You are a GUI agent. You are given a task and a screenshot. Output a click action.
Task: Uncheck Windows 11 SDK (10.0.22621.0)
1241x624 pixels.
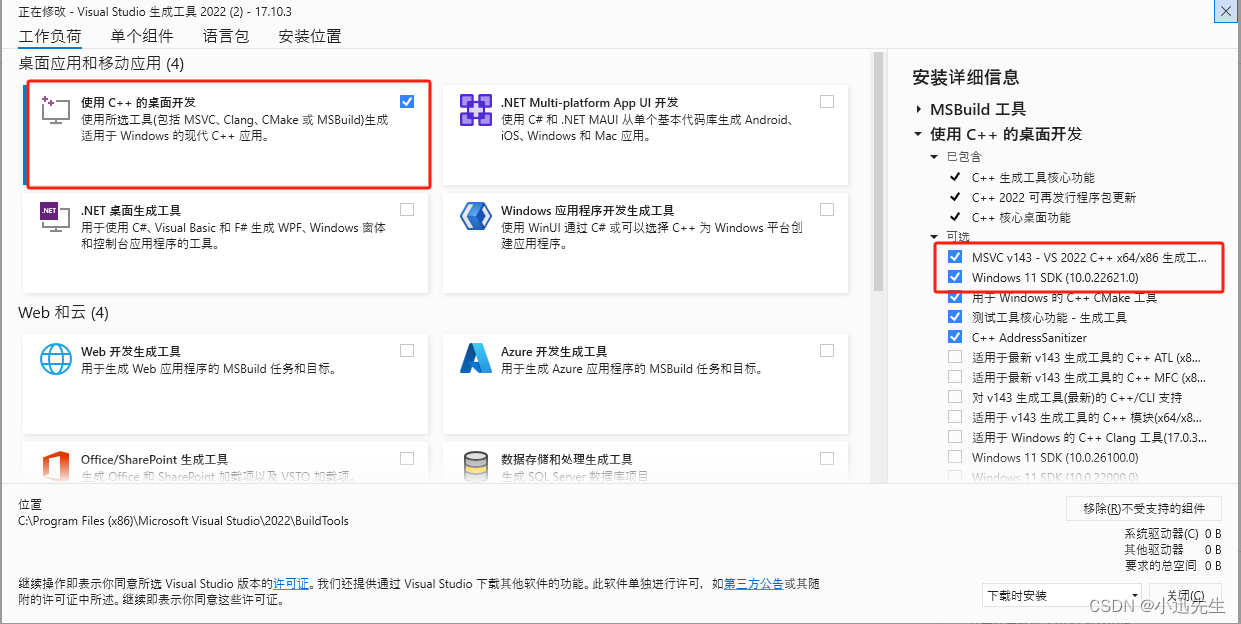click(x=956, y=277)
